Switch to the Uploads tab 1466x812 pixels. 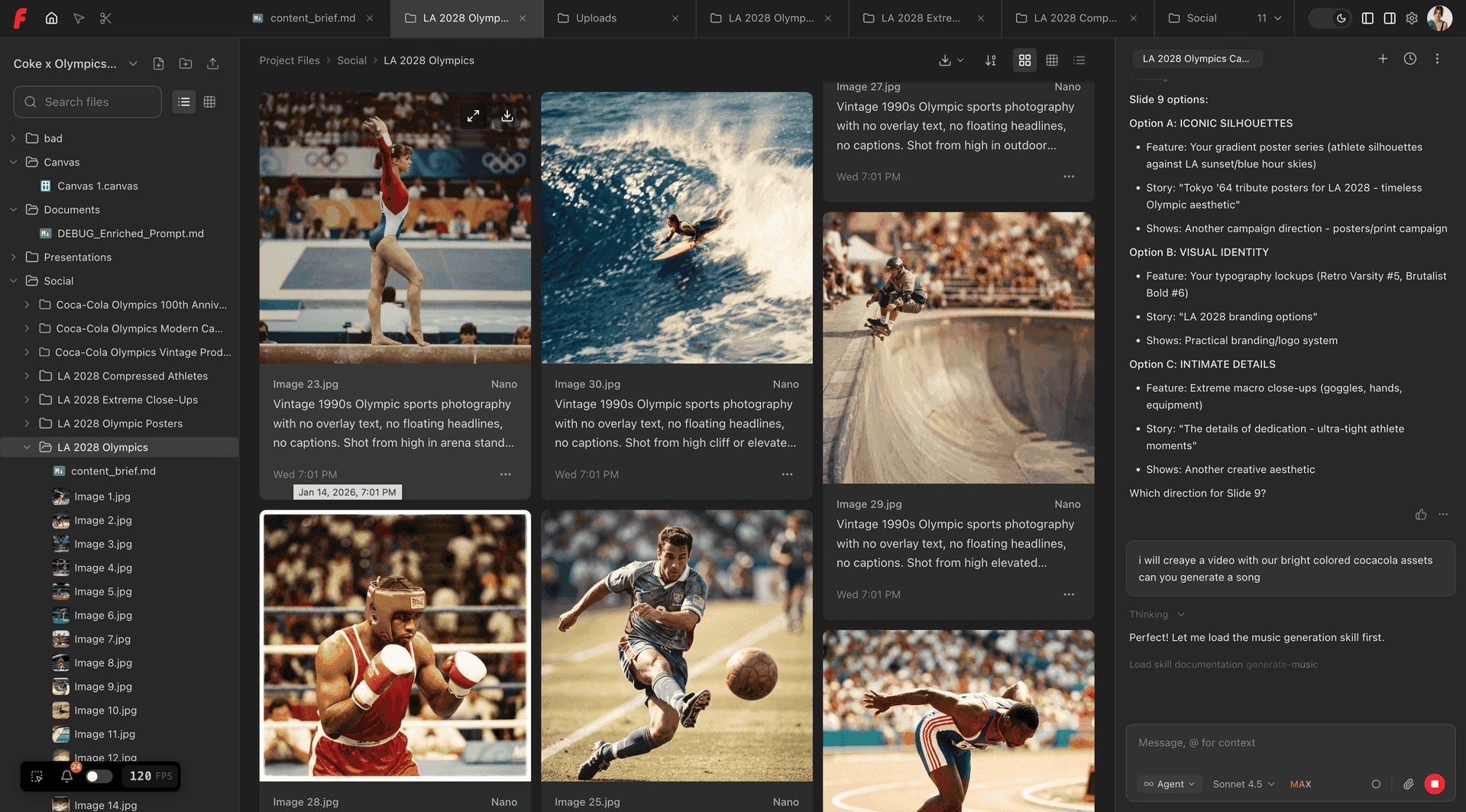tap(596, 18)
